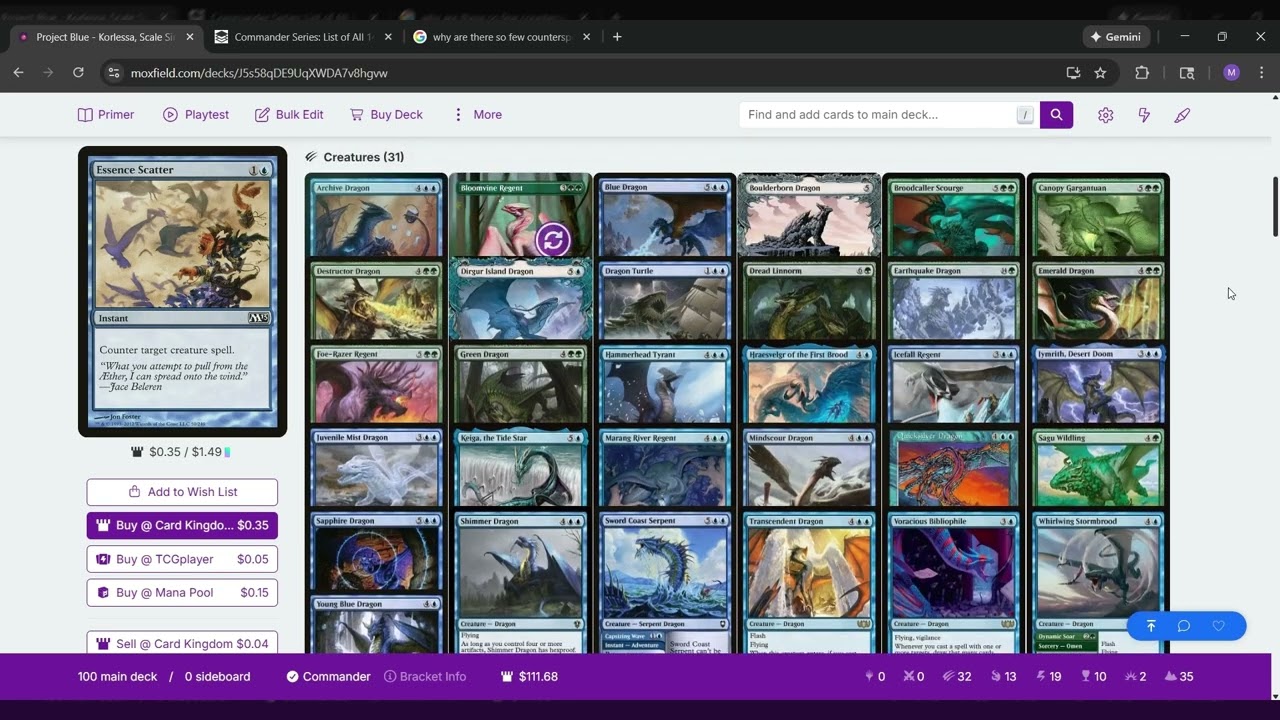The image size is (1280, 720).
Task: Open the Dragon Turtle card
Action: point(664,300)
